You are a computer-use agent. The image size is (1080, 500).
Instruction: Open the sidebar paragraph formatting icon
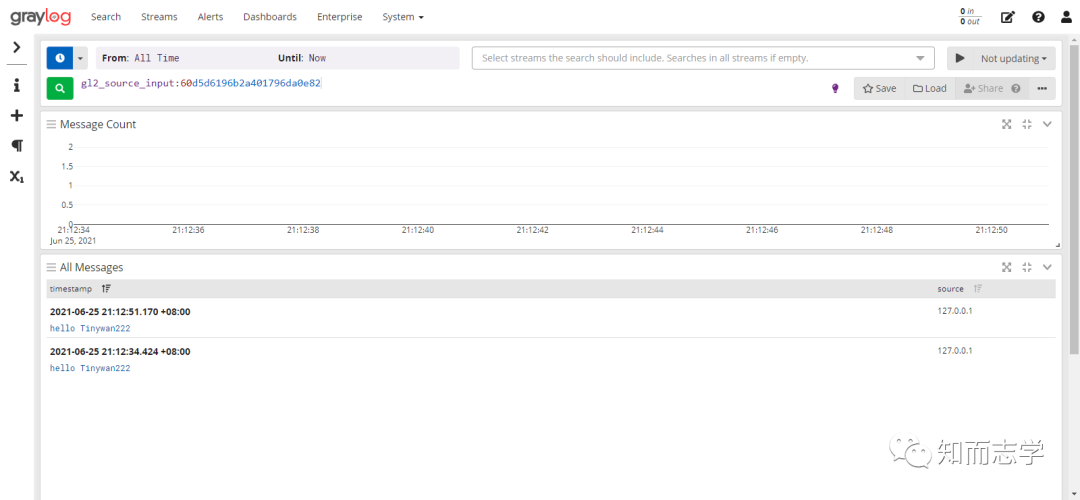[x=17, y=146]
